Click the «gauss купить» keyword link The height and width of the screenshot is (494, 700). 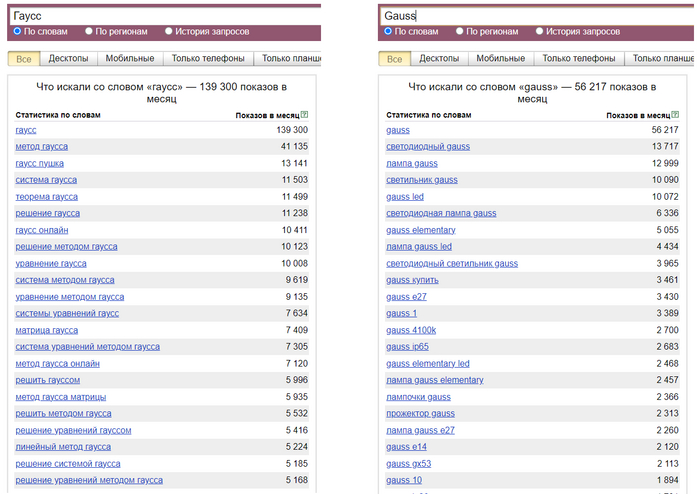[411, 280]
